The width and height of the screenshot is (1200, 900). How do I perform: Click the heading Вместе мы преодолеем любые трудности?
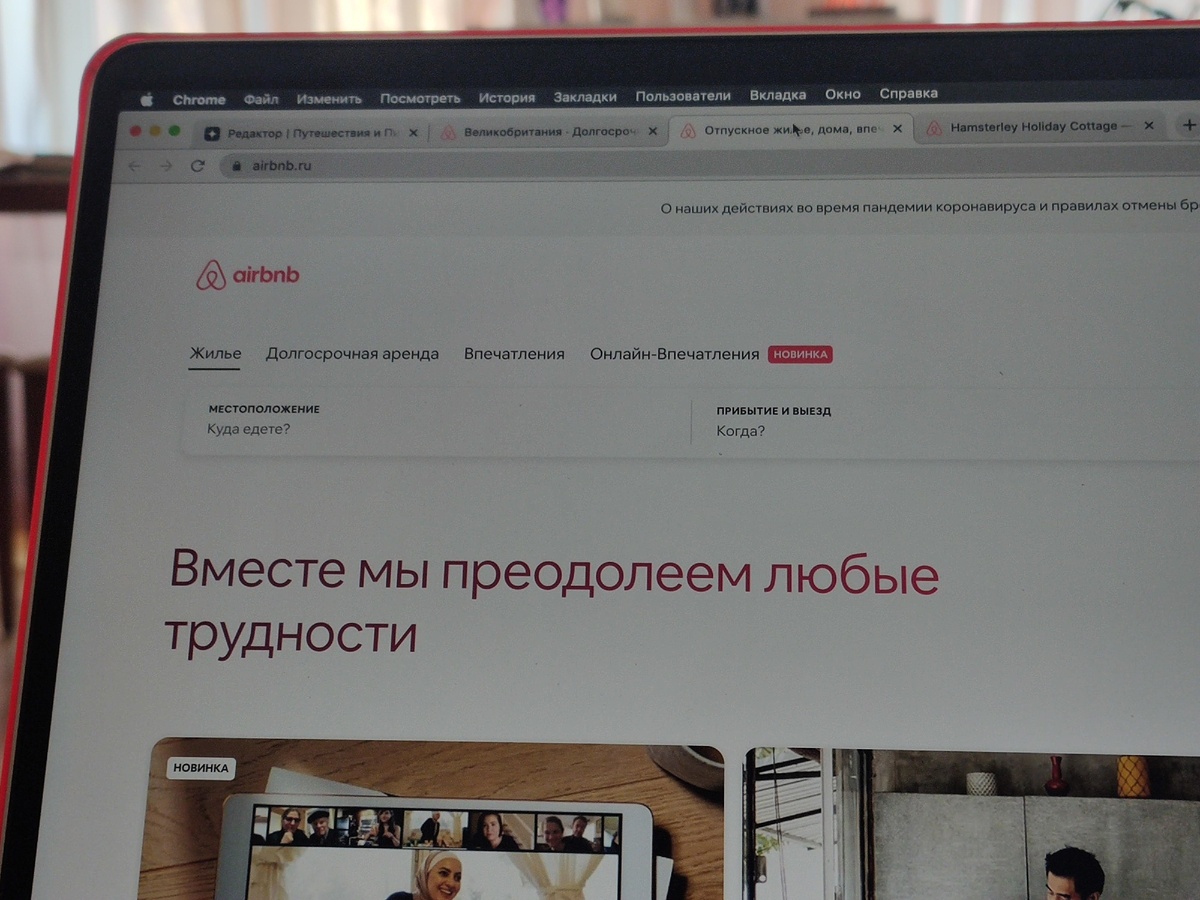[x=552, y=602]
